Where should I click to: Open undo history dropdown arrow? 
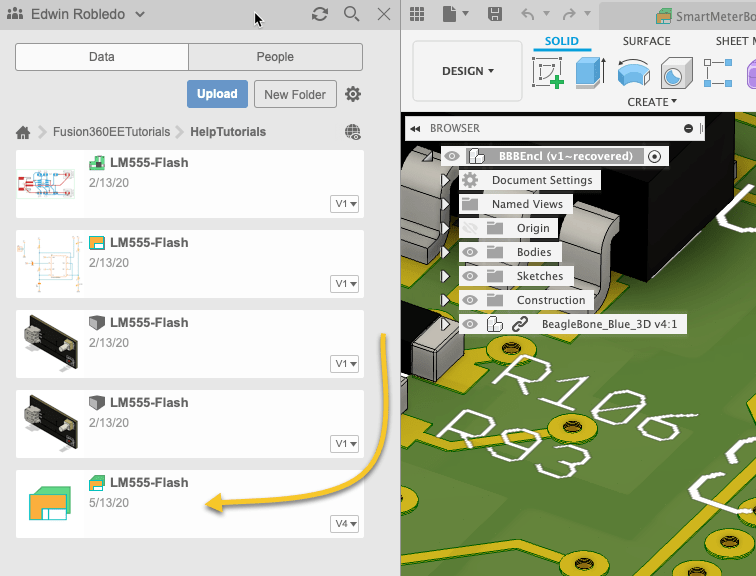[547, 13]
